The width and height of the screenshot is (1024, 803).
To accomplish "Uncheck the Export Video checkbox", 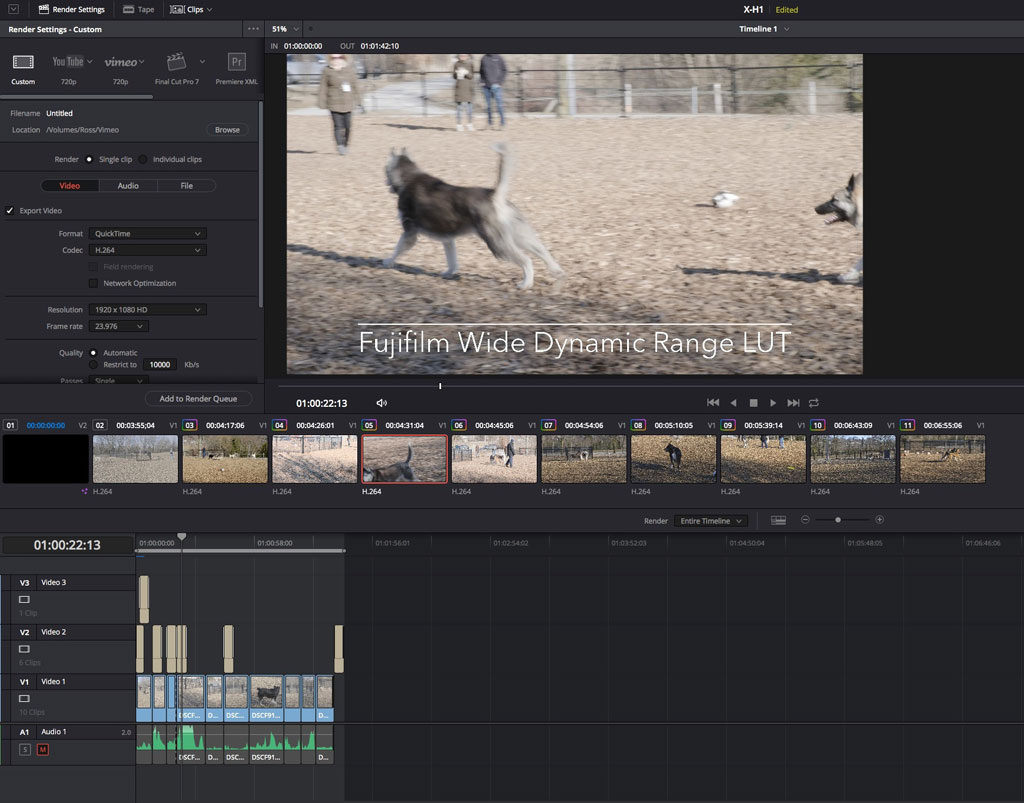I will coord(12,210).
